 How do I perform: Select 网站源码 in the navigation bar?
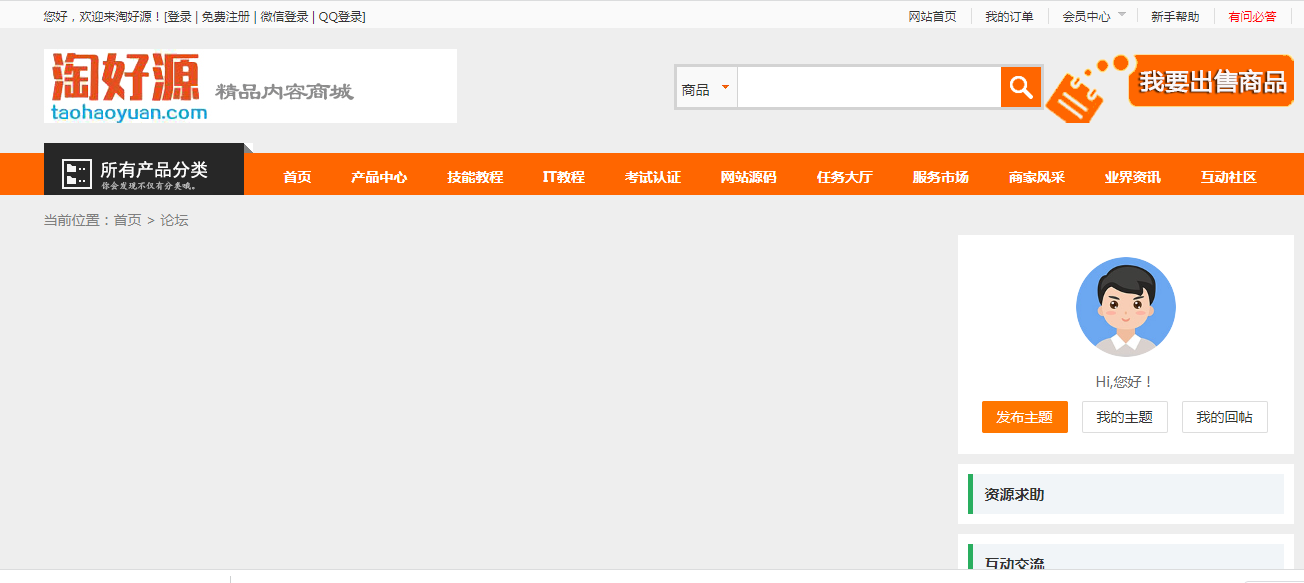click(x=748, y=177)
